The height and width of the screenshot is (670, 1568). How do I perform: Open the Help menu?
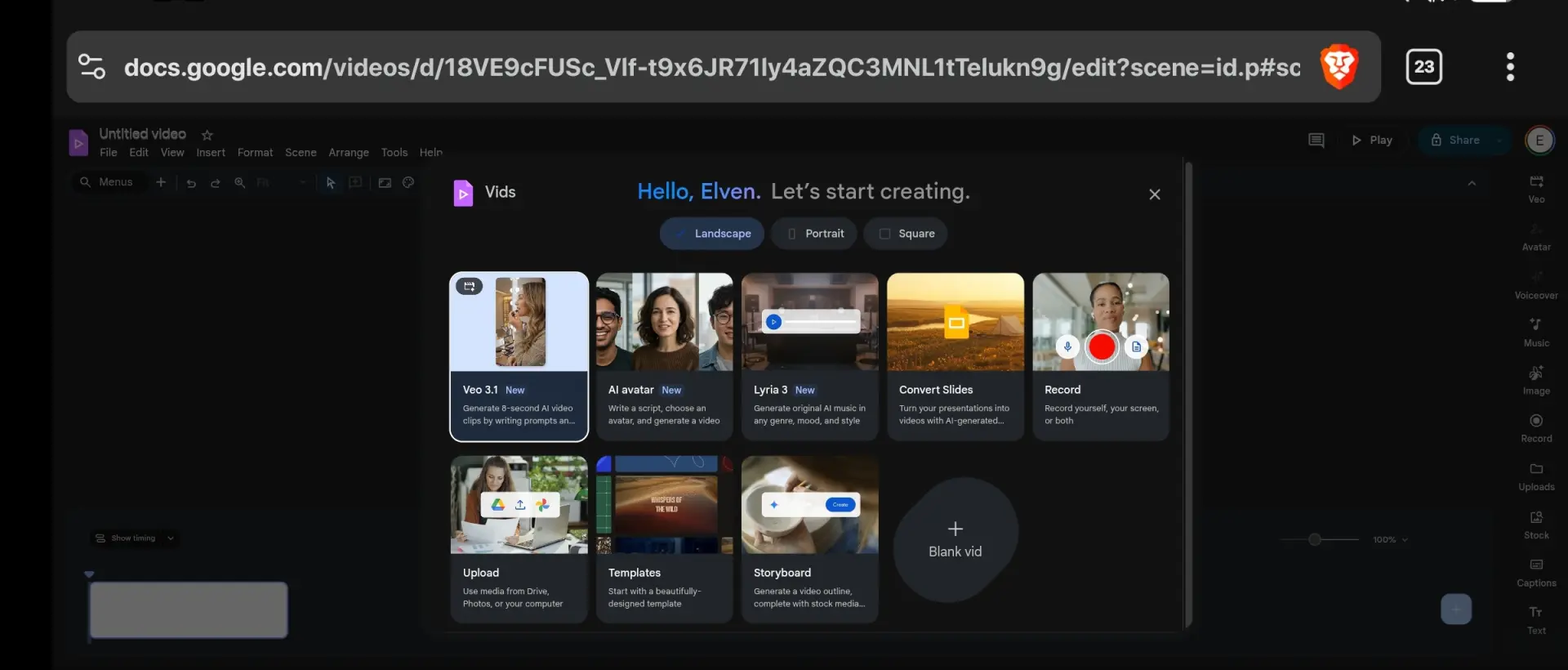click(x=431, y=153)
